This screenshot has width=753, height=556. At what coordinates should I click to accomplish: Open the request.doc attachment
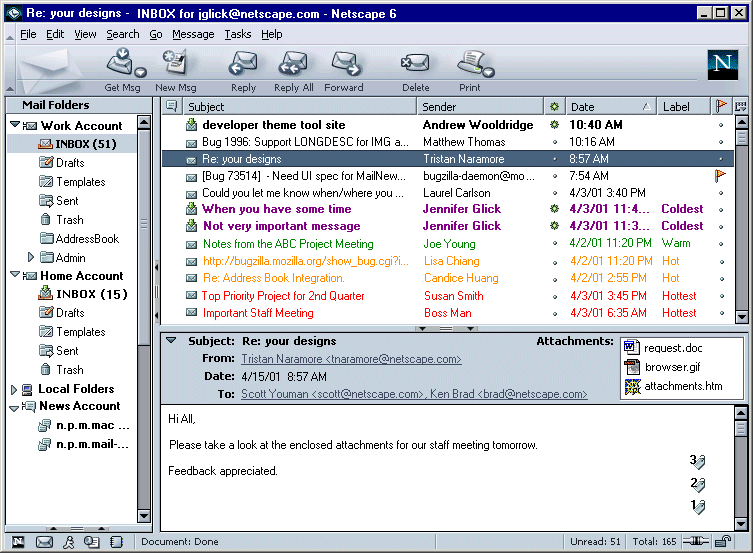click(x=672, y=348)
